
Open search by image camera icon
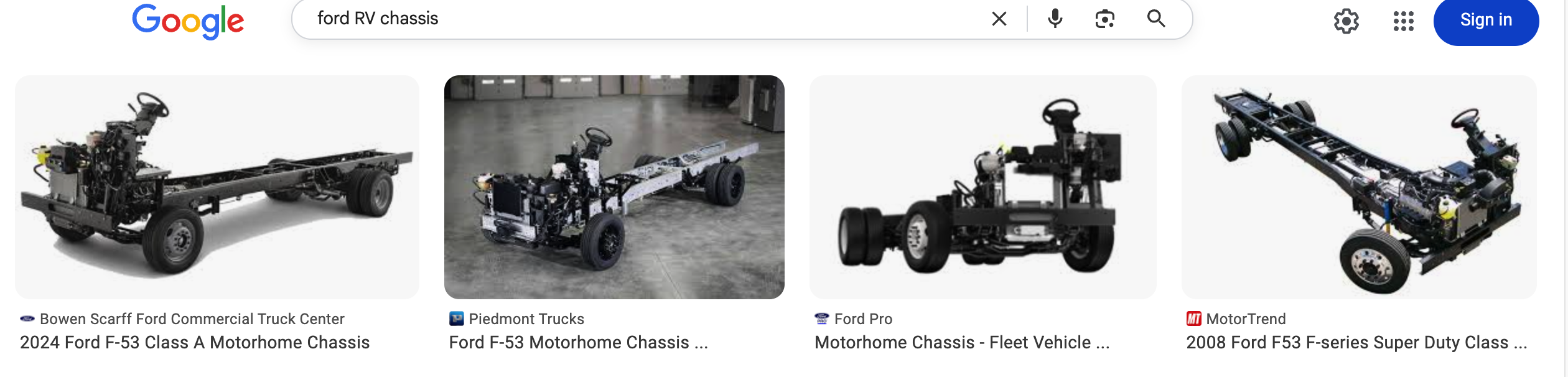click(x=1104, y=19)
